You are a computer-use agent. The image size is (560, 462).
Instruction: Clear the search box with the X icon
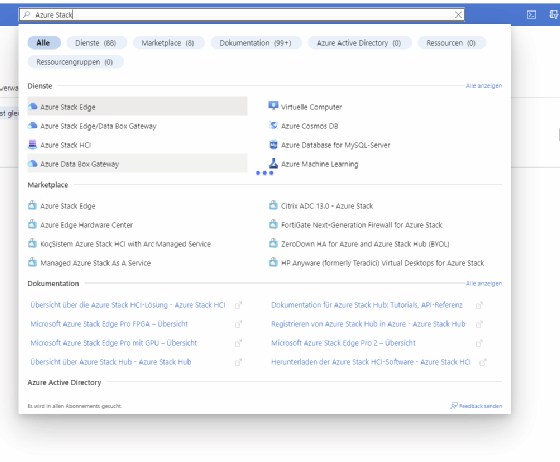458,15
